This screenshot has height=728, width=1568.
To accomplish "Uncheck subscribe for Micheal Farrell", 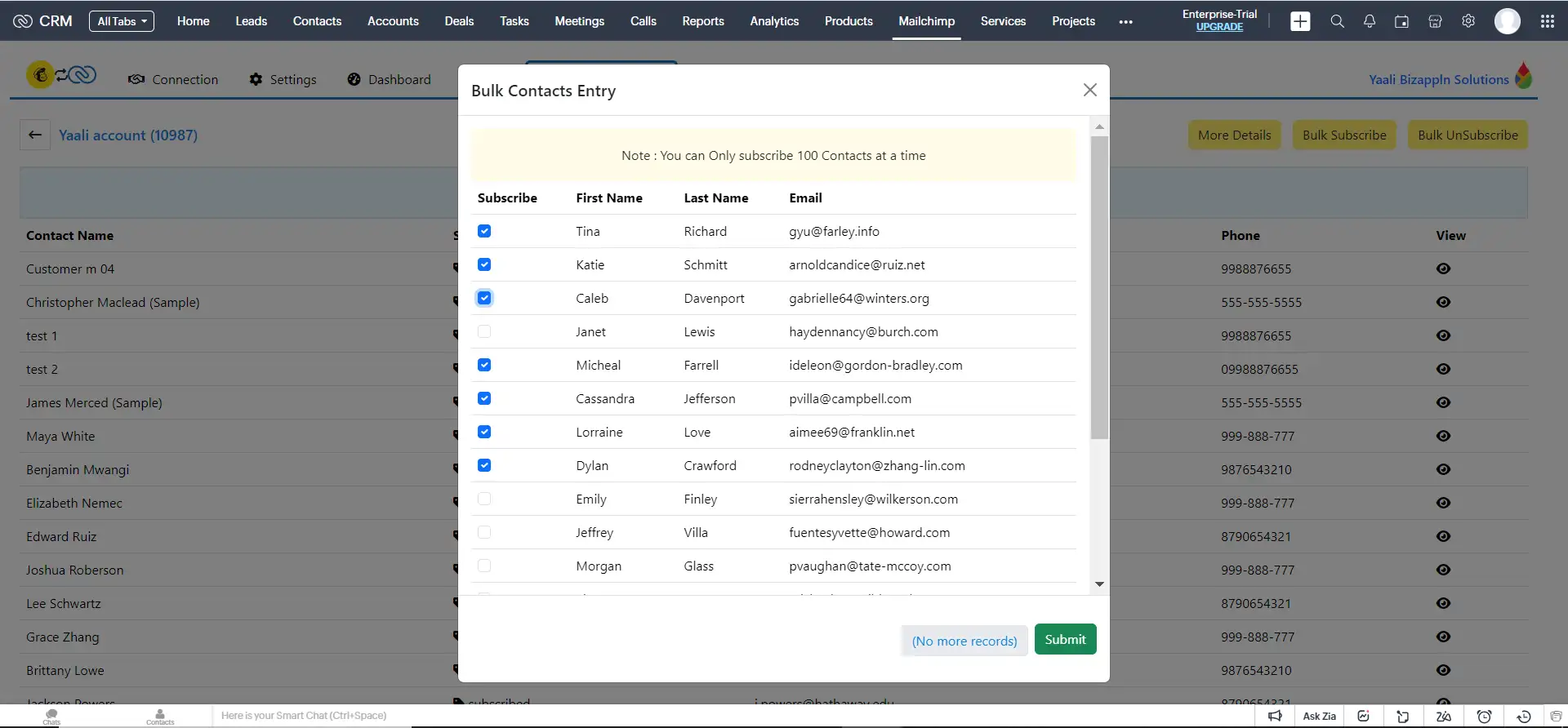I will (x=484, y=365).
